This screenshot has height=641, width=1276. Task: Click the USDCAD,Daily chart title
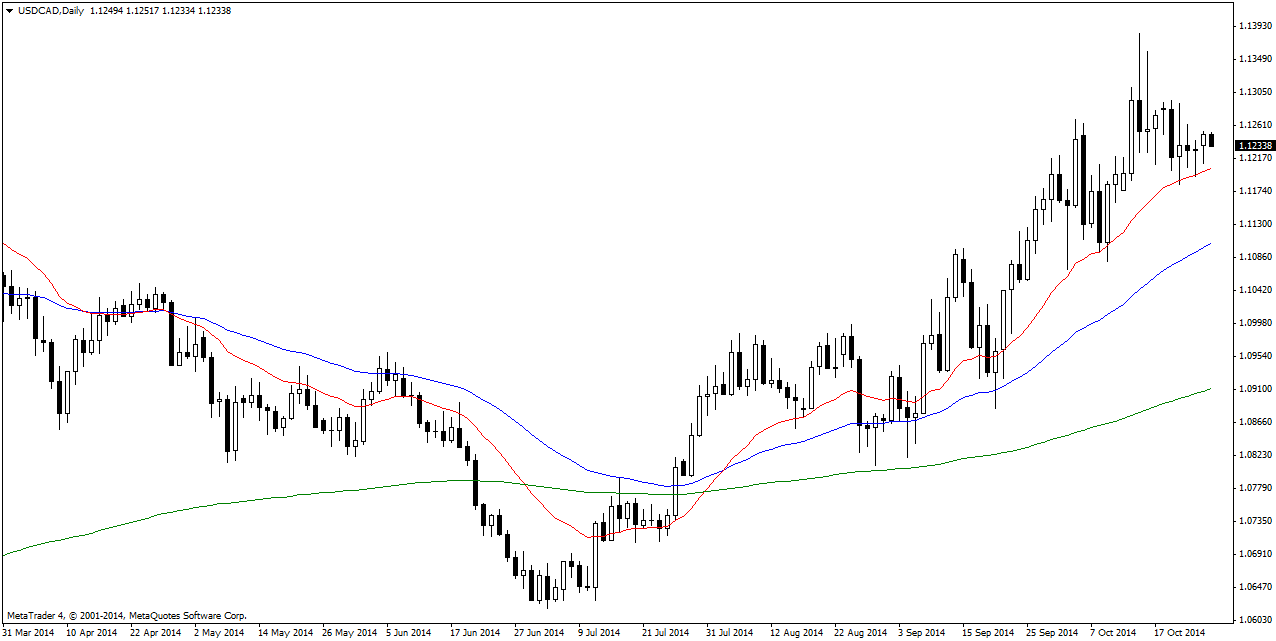tap(51, 11)
